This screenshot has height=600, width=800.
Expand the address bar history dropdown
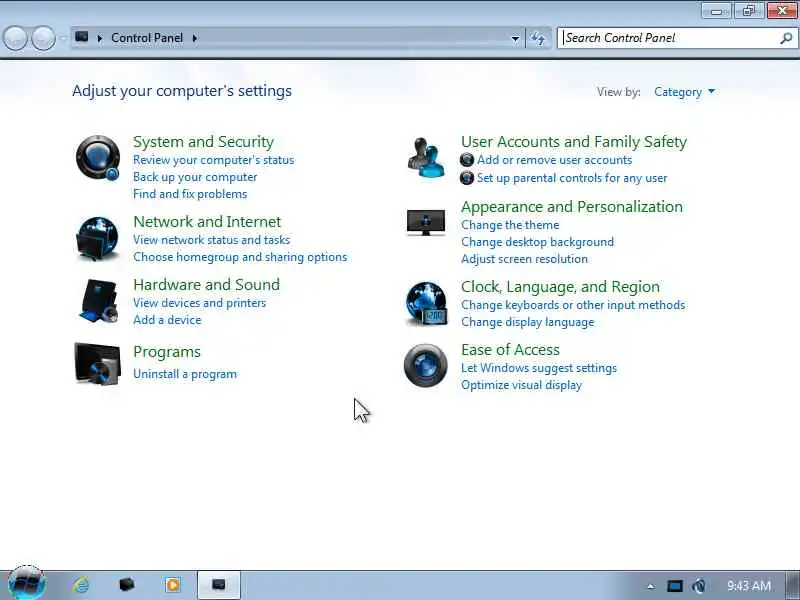(x=515, y=38)
